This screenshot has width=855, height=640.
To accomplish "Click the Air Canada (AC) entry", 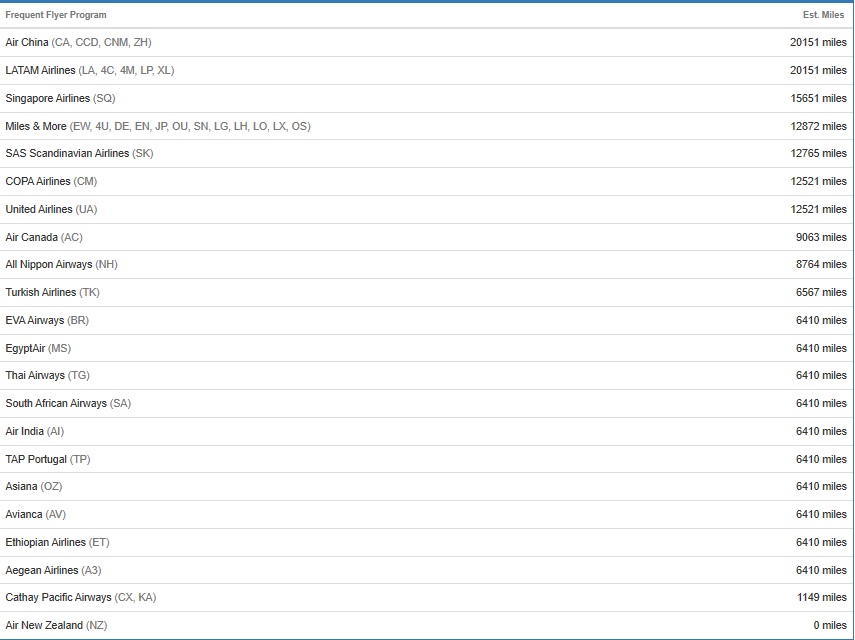I will (44, 237).
